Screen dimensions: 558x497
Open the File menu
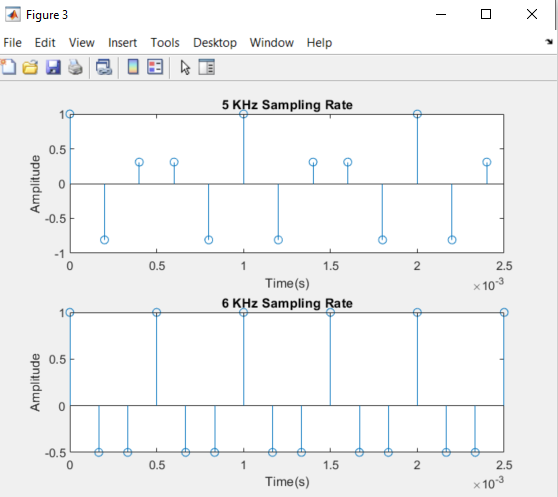pos(12,43)
